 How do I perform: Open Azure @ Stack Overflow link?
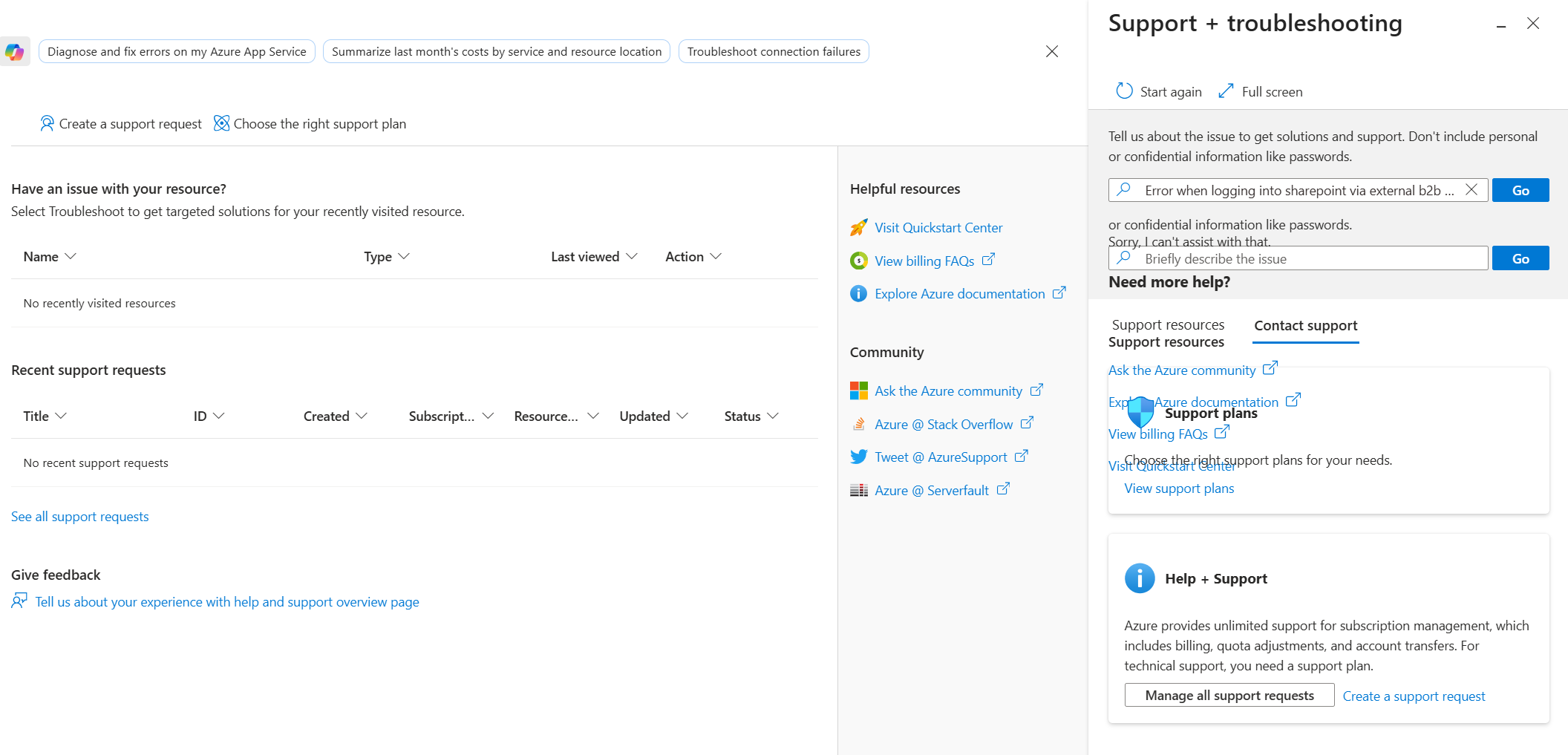point(944,424)
